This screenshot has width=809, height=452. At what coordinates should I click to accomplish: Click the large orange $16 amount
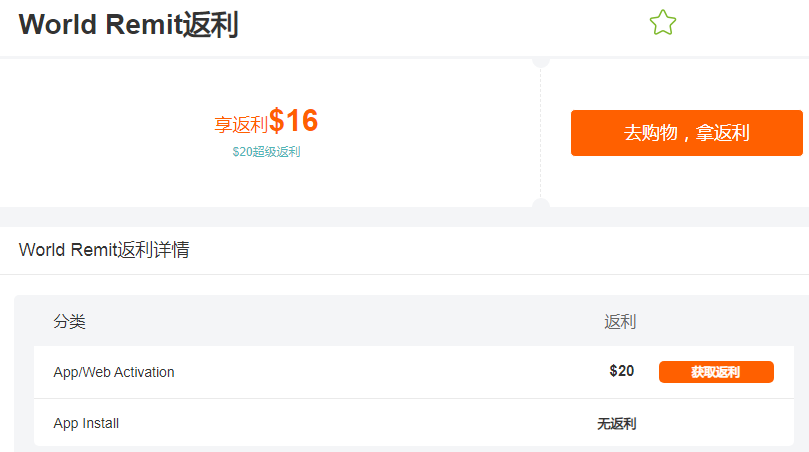point(293,121)
